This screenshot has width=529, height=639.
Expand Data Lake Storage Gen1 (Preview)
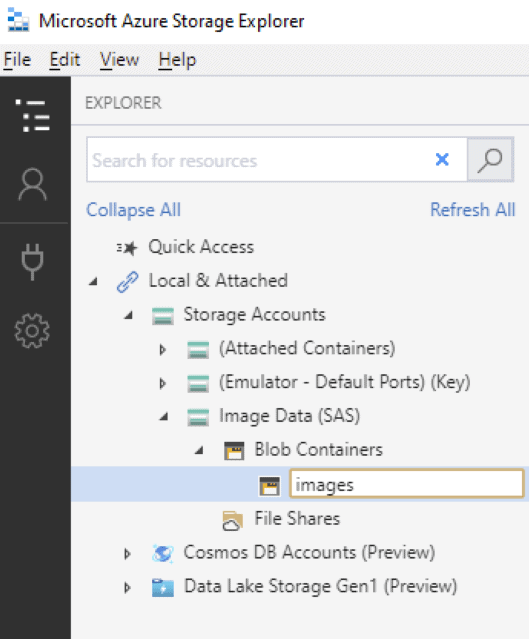click(127, 588)
